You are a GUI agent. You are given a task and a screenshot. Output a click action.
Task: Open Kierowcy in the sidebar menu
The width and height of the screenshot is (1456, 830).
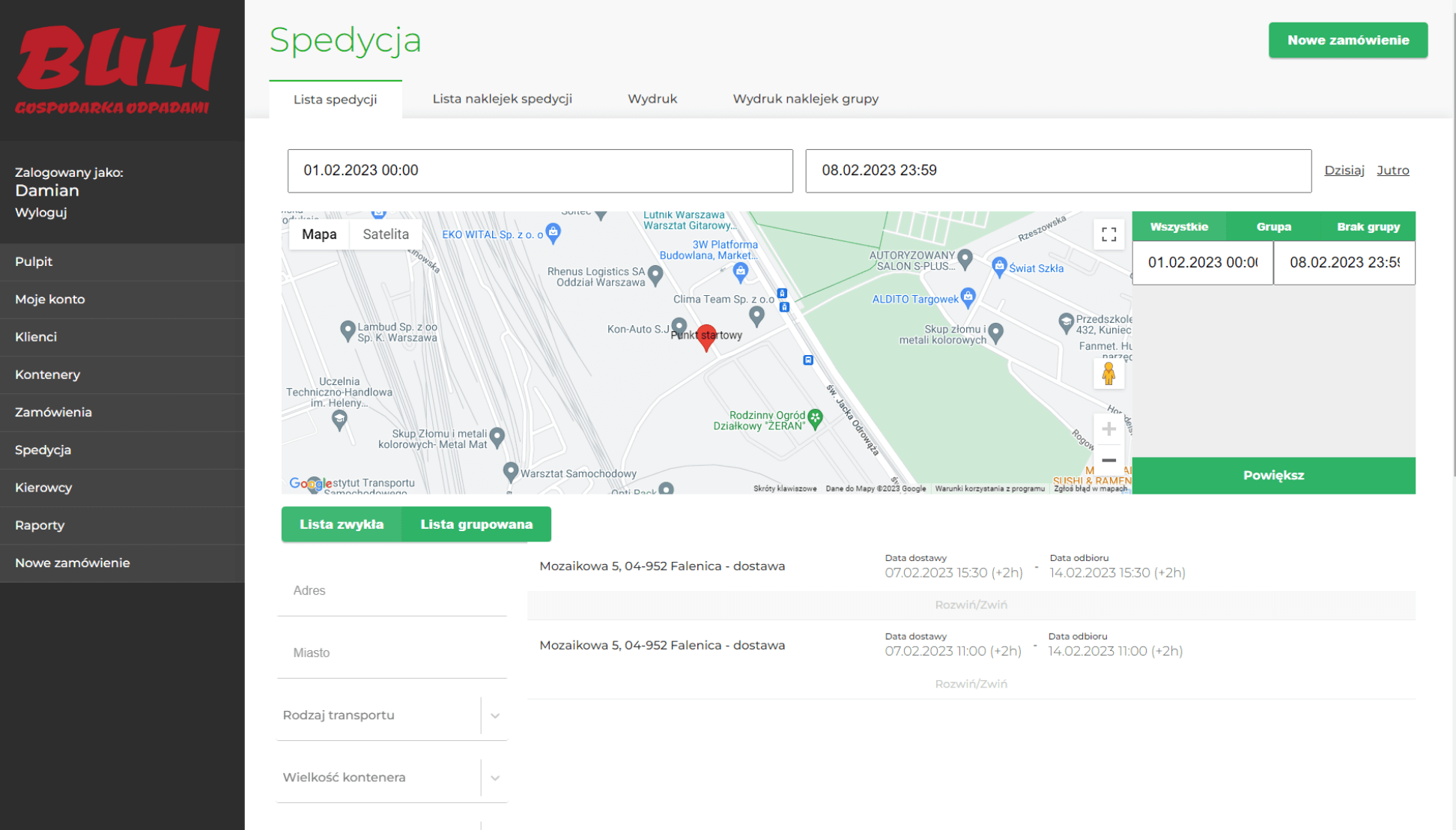[x=43, y=488]
